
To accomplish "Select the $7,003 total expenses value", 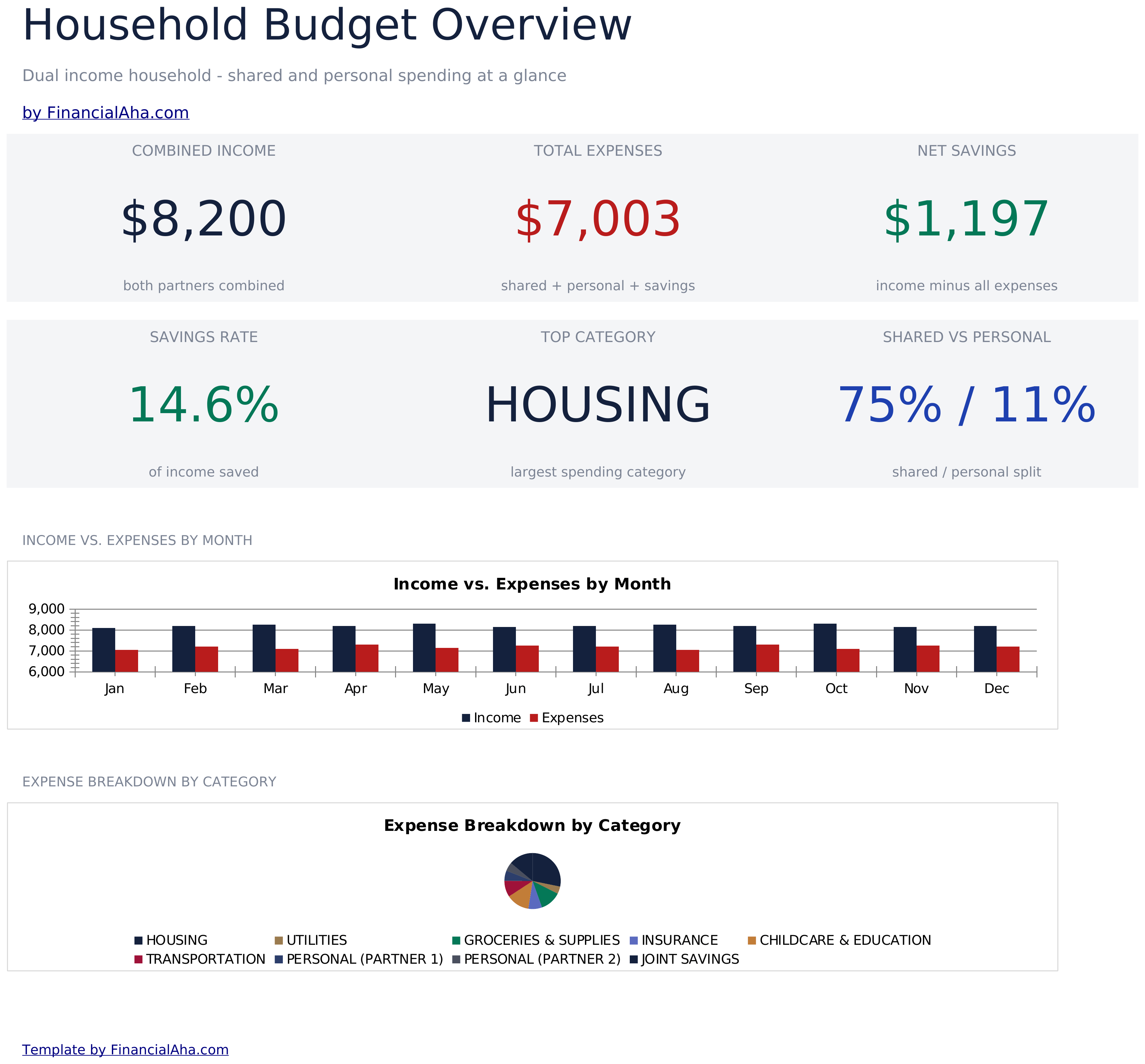I will [x=598, y=220].
